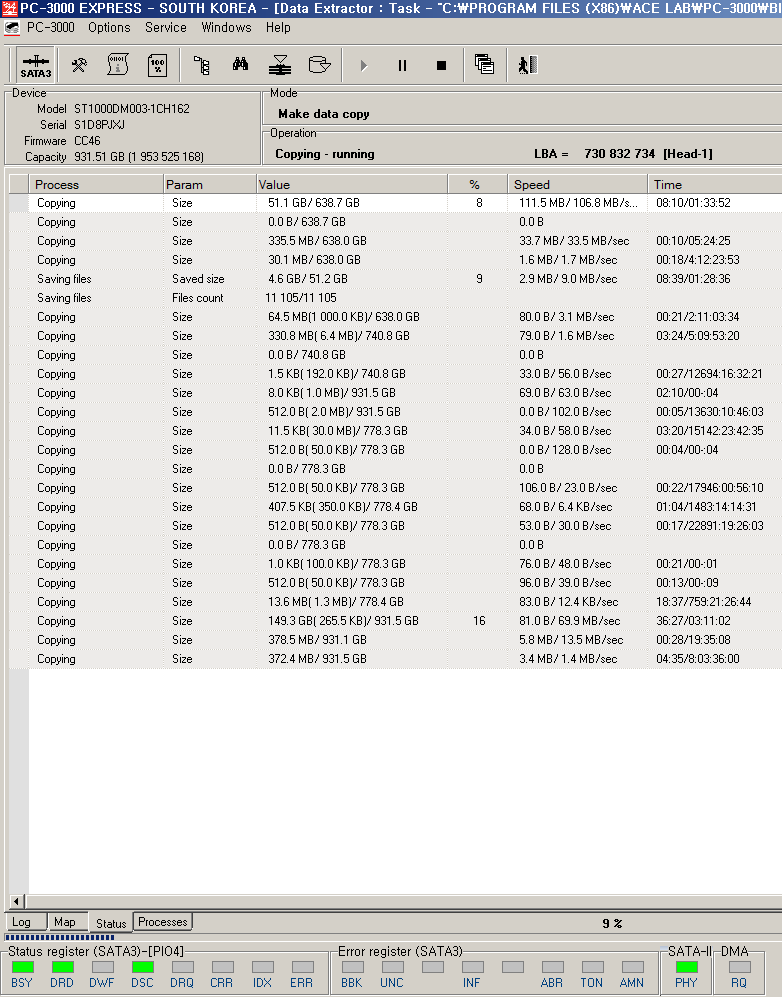Click the Model text ST1000DM003-1CH162
This screenshot has height=997, width=782.
pos(132,109)
